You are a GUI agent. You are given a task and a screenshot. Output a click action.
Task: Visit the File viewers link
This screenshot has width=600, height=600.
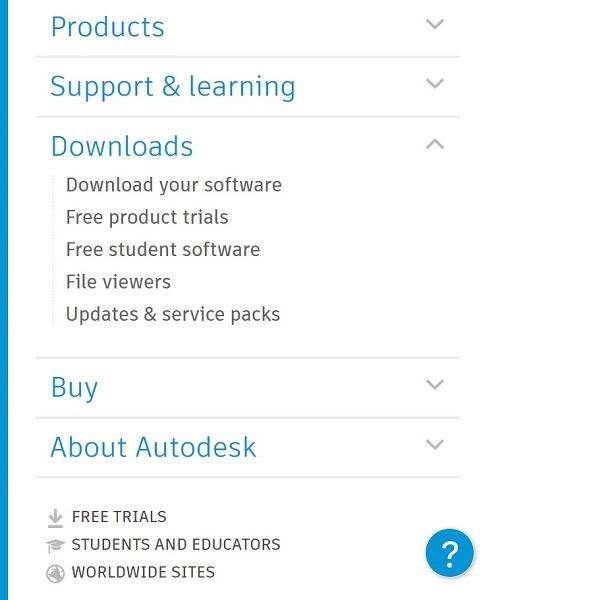pyautogui.click(x=118, y=282)
